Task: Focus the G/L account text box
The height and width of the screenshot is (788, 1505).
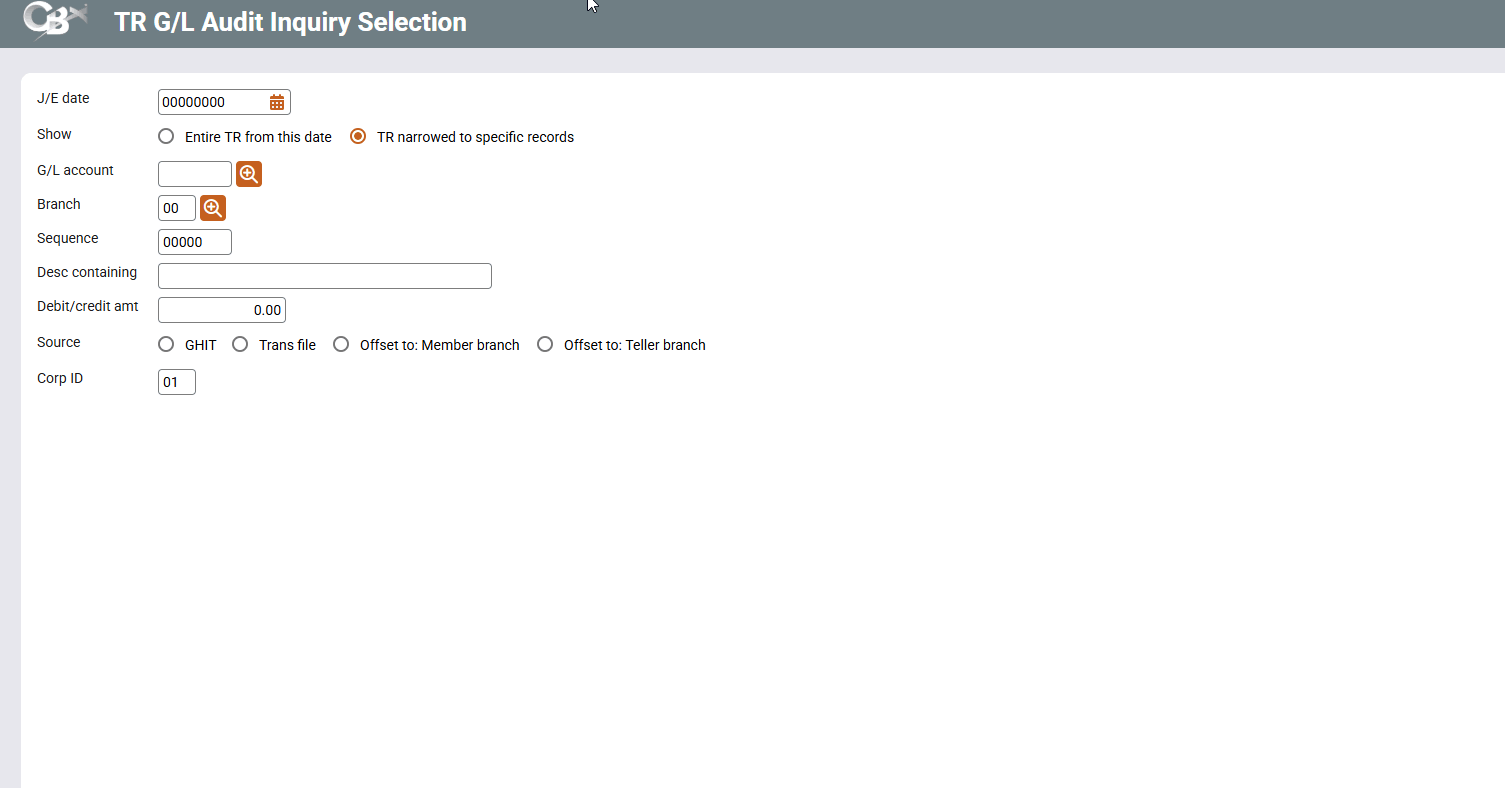Action: pyautogui.click(x=195, y=174)
